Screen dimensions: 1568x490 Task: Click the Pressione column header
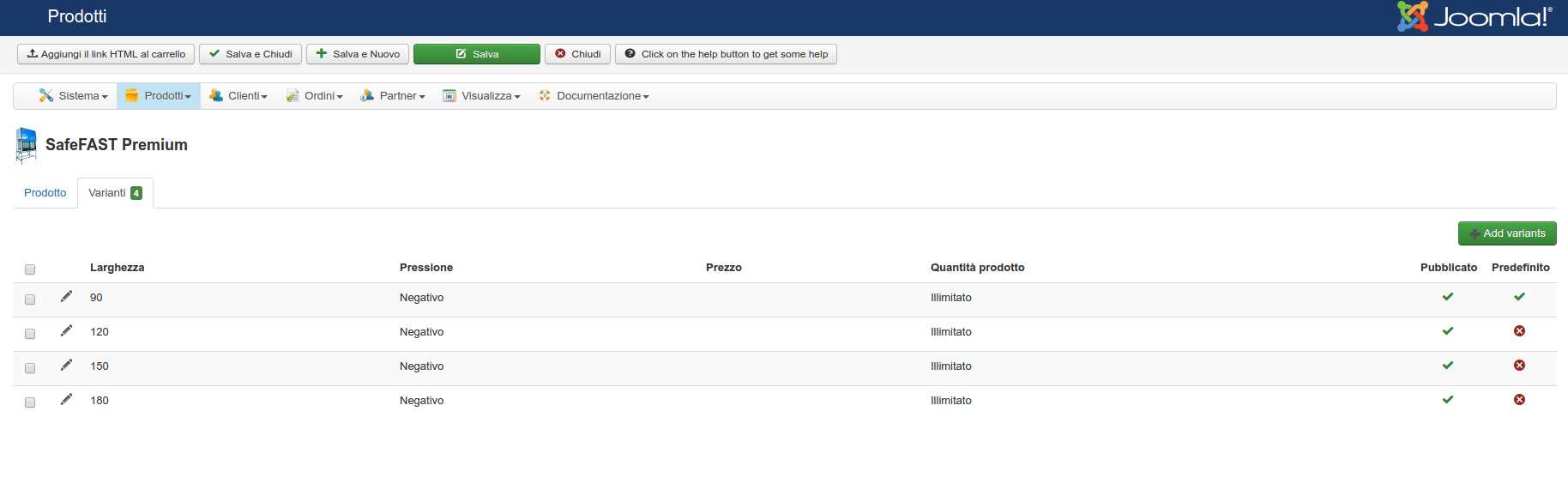(x=426, y=268)
